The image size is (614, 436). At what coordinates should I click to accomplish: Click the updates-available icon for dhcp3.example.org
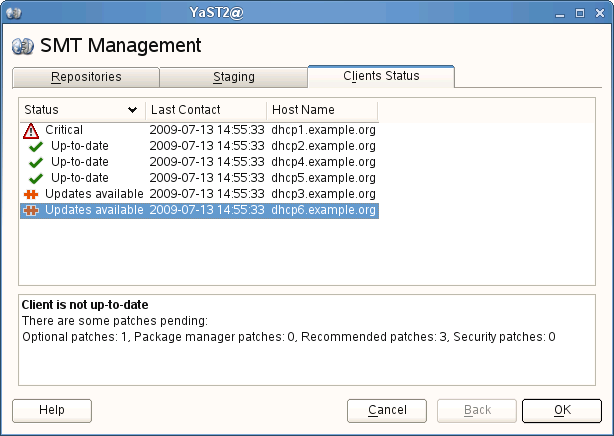[x=31, y=194]
